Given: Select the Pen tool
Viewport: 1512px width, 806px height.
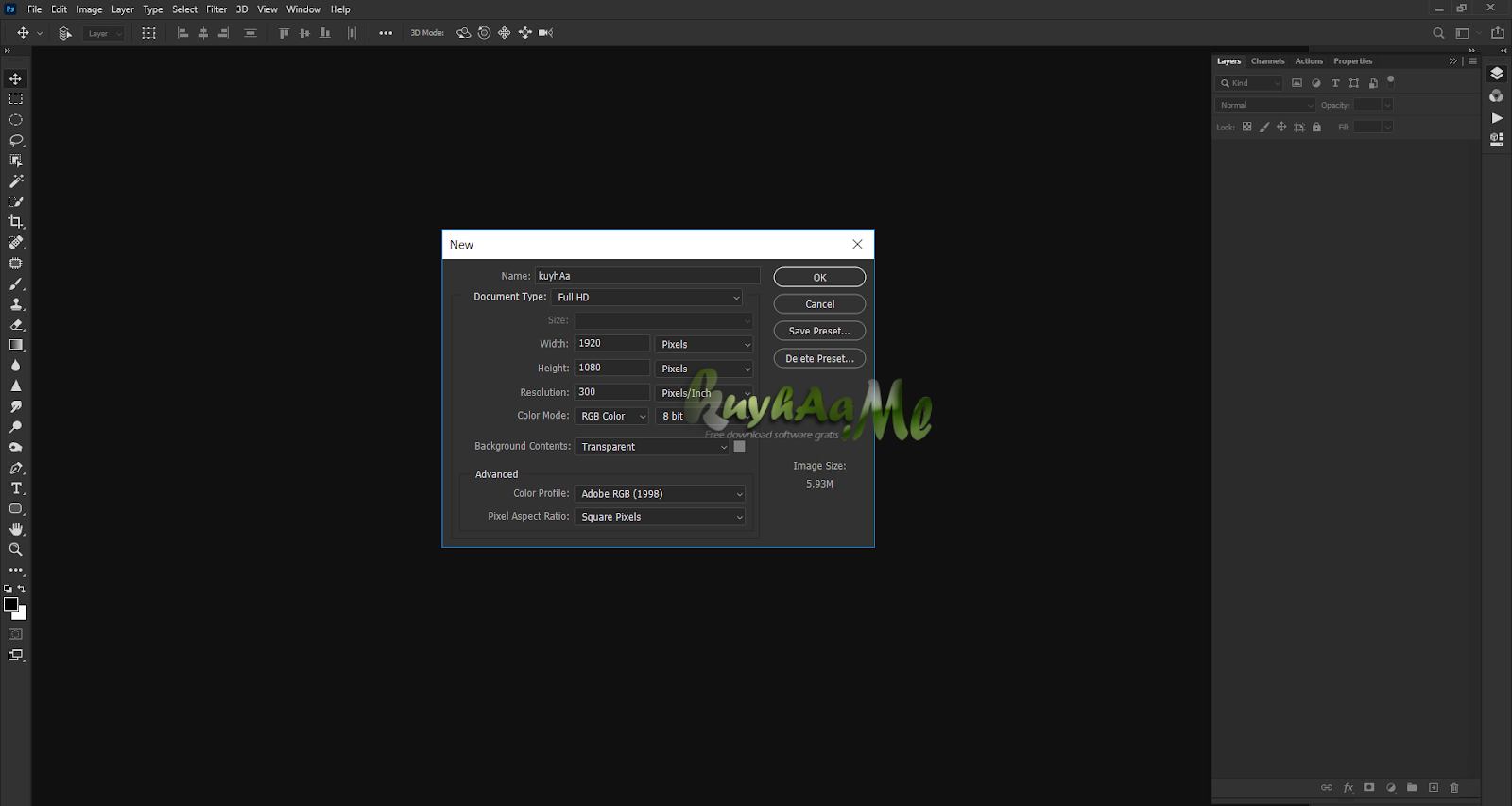Looking at the screenshot, I should click(x=16, y=468).
